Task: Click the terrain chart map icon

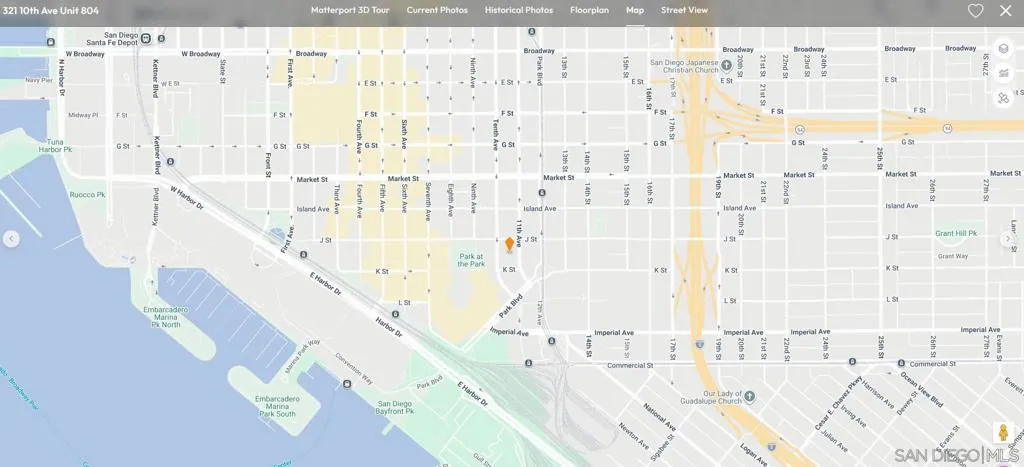Action: [1003, 73]
